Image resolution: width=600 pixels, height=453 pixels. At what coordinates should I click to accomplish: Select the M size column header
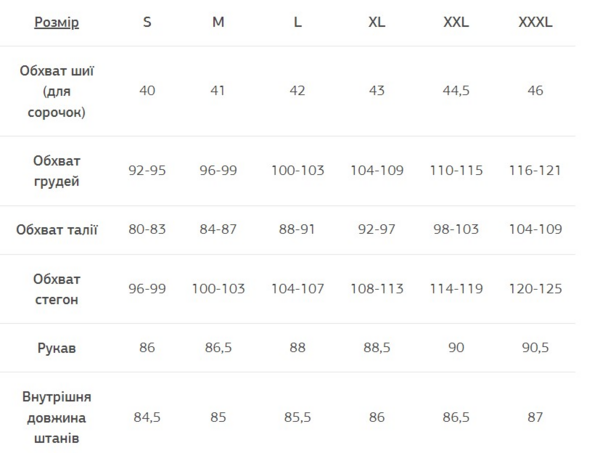218,22
